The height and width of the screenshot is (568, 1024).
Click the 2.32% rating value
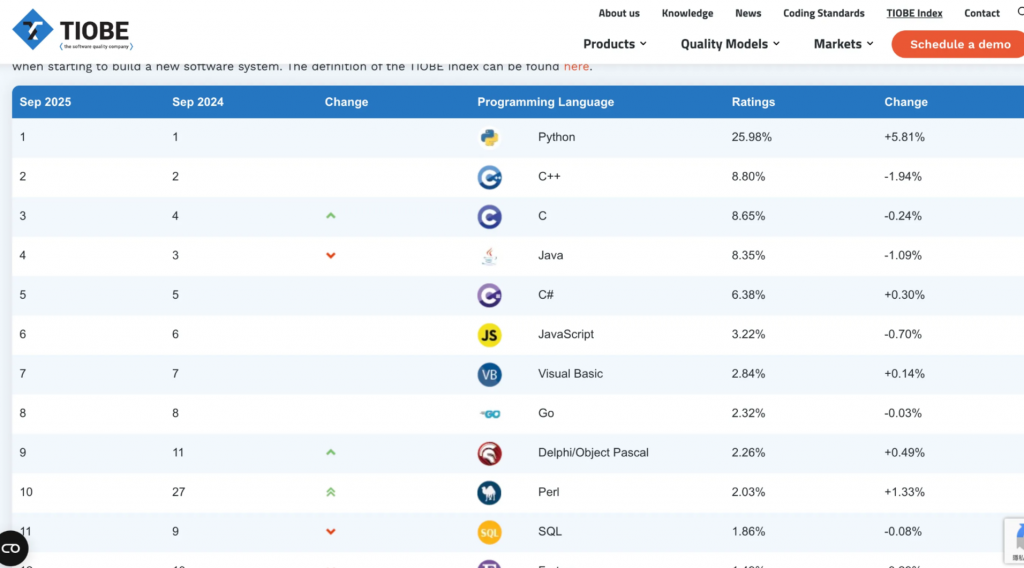point(748,413)
